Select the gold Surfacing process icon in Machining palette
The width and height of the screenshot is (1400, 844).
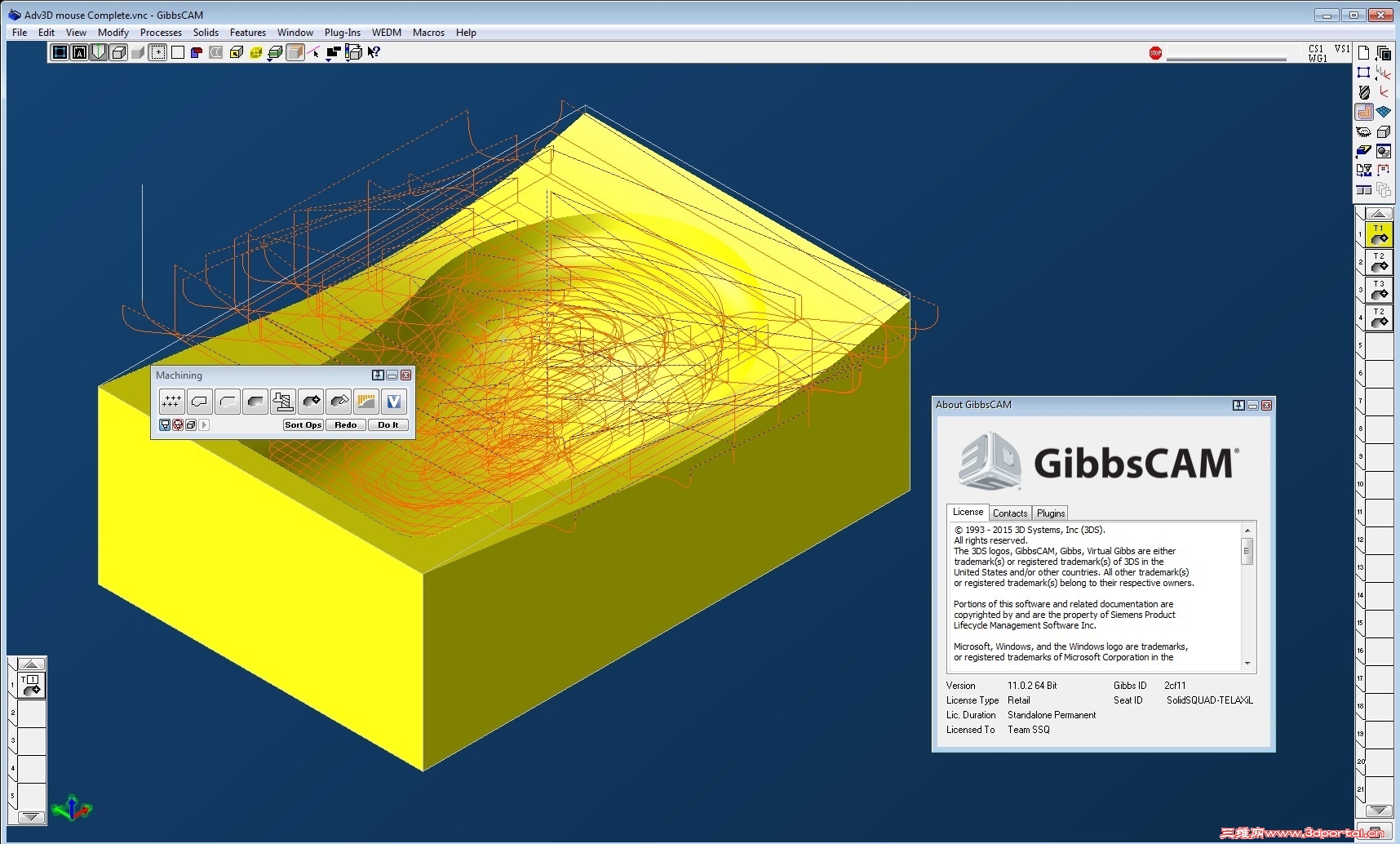click(366, 402)
